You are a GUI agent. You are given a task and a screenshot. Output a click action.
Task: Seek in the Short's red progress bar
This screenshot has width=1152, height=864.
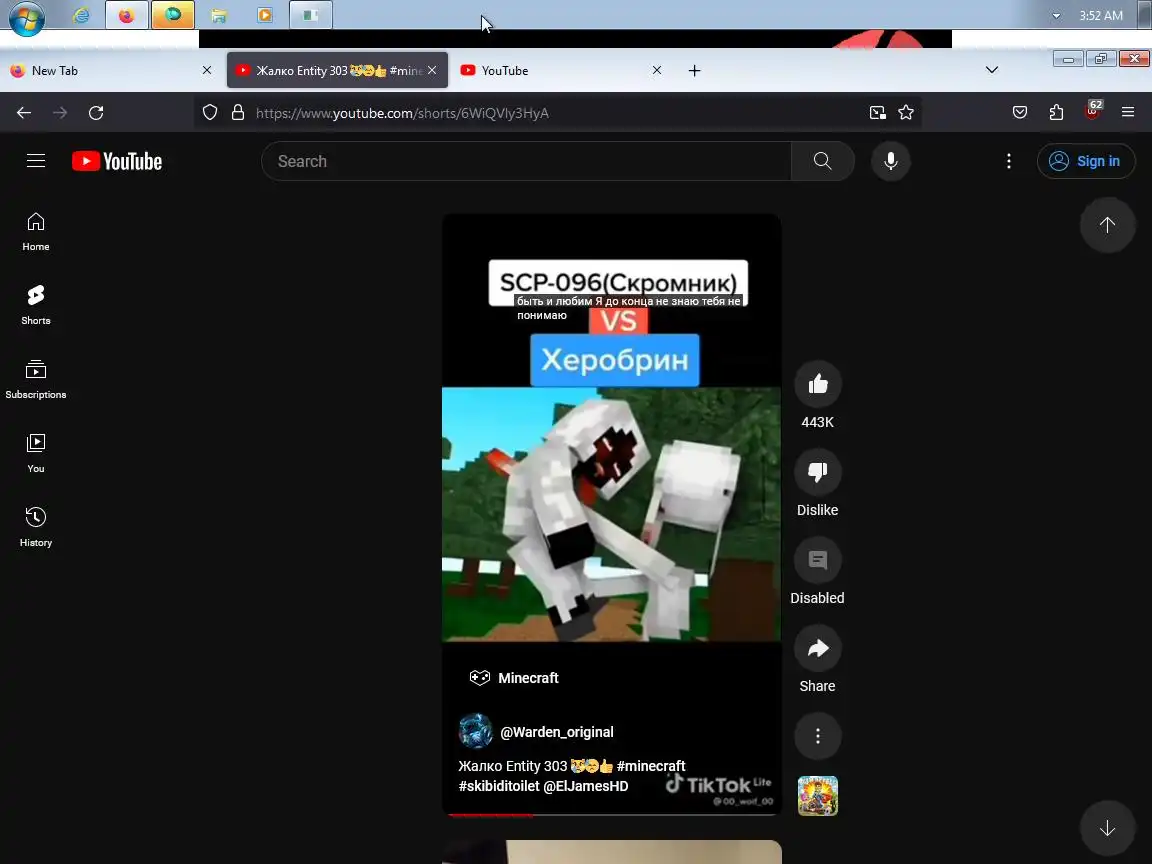611,814
